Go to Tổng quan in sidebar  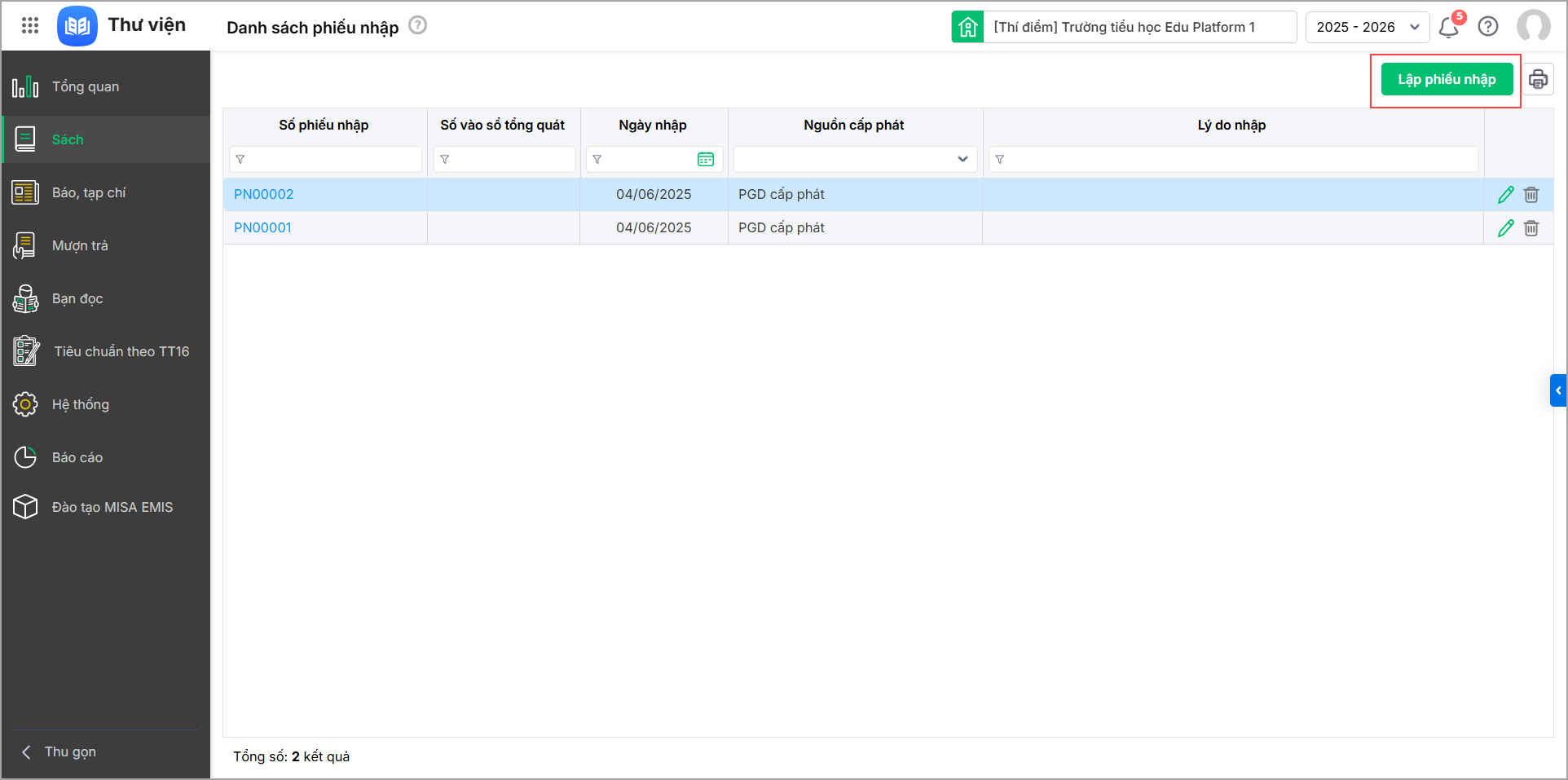pyautogui.click(x=106, y=86)
